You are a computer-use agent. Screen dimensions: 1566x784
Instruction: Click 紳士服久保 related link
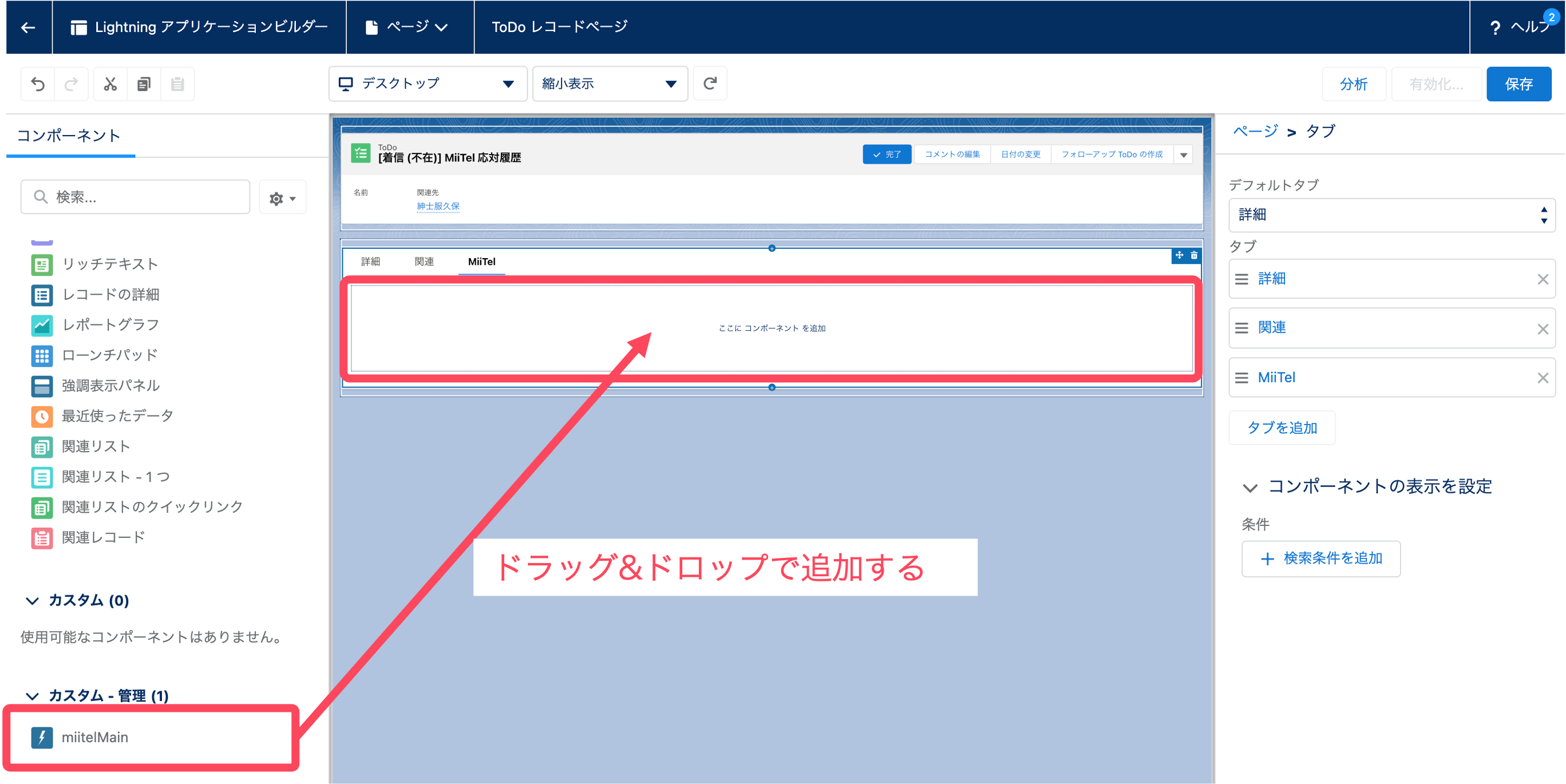[438, 207]
